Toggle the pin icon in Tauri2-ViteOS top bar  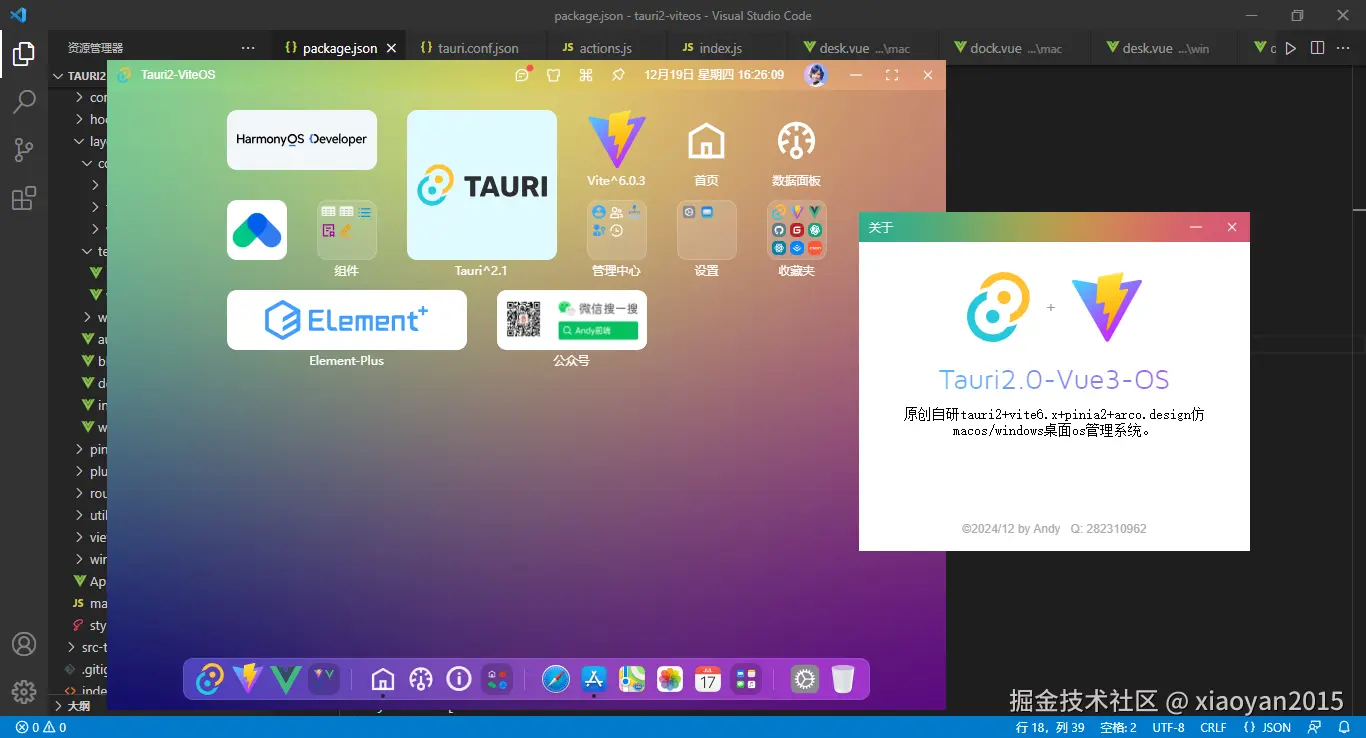tap(618, 75)
